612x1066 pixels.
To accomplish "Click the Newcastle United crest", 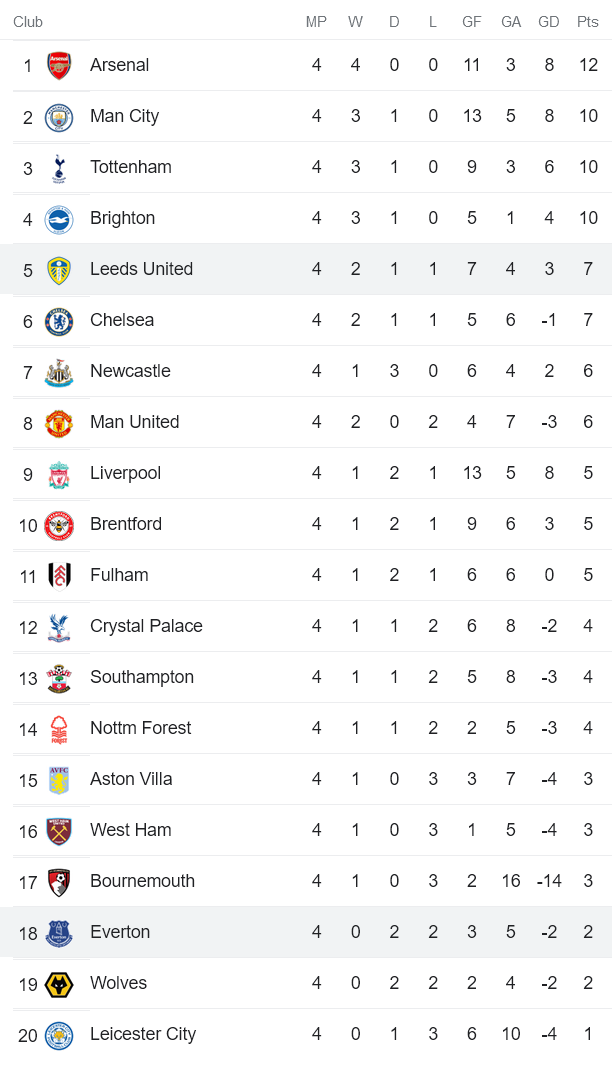I will coord(58,371).
